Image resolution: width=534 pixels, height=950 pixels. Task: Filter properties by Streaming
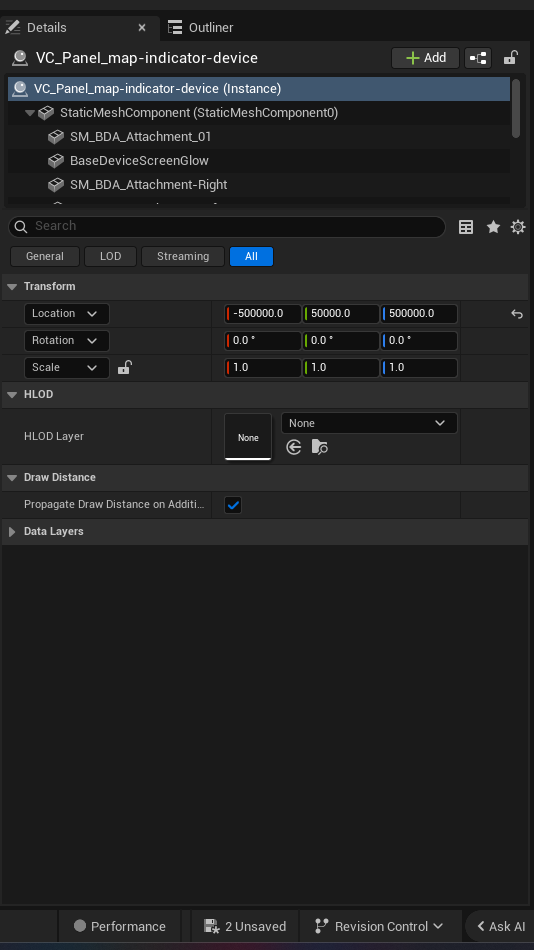(183, 256)
